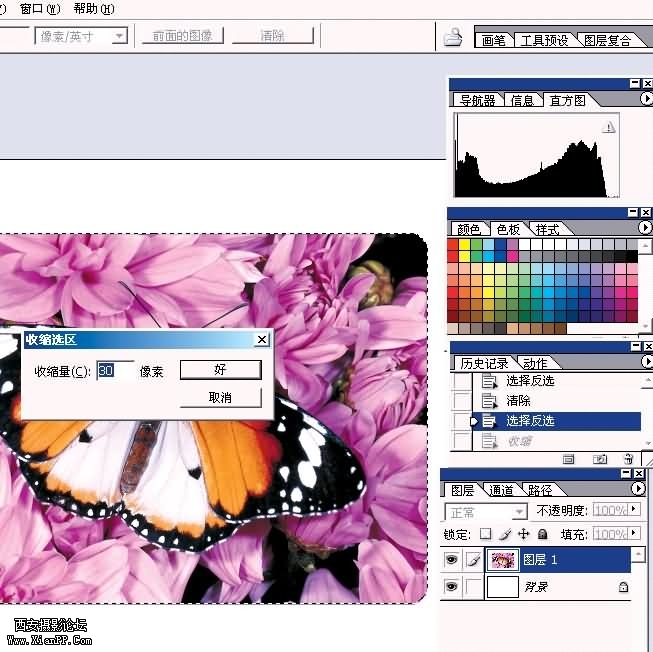The width and height of the screenshot is (653, 652).
Task: Click create new snapshot icon in History panel
Action: tap(599, 459)
